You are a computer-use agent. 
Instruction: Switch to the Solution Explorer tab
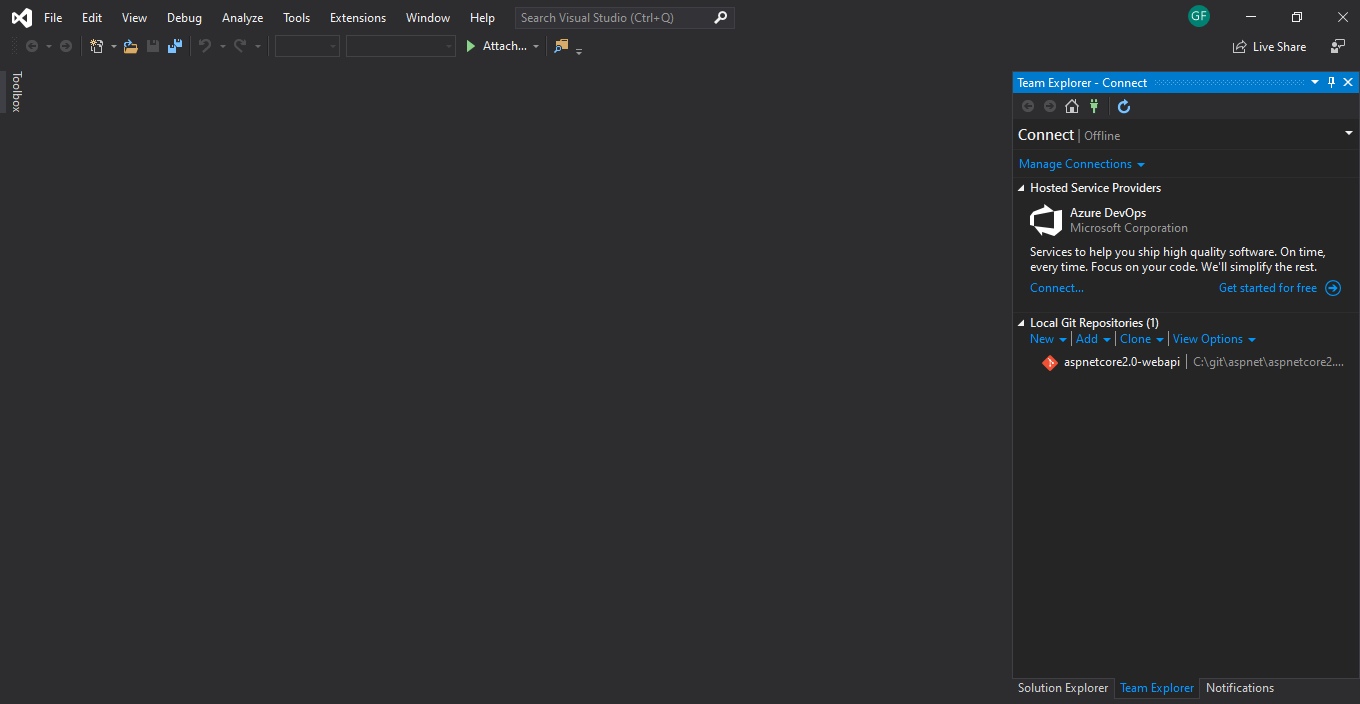[x=1063, y=688]
